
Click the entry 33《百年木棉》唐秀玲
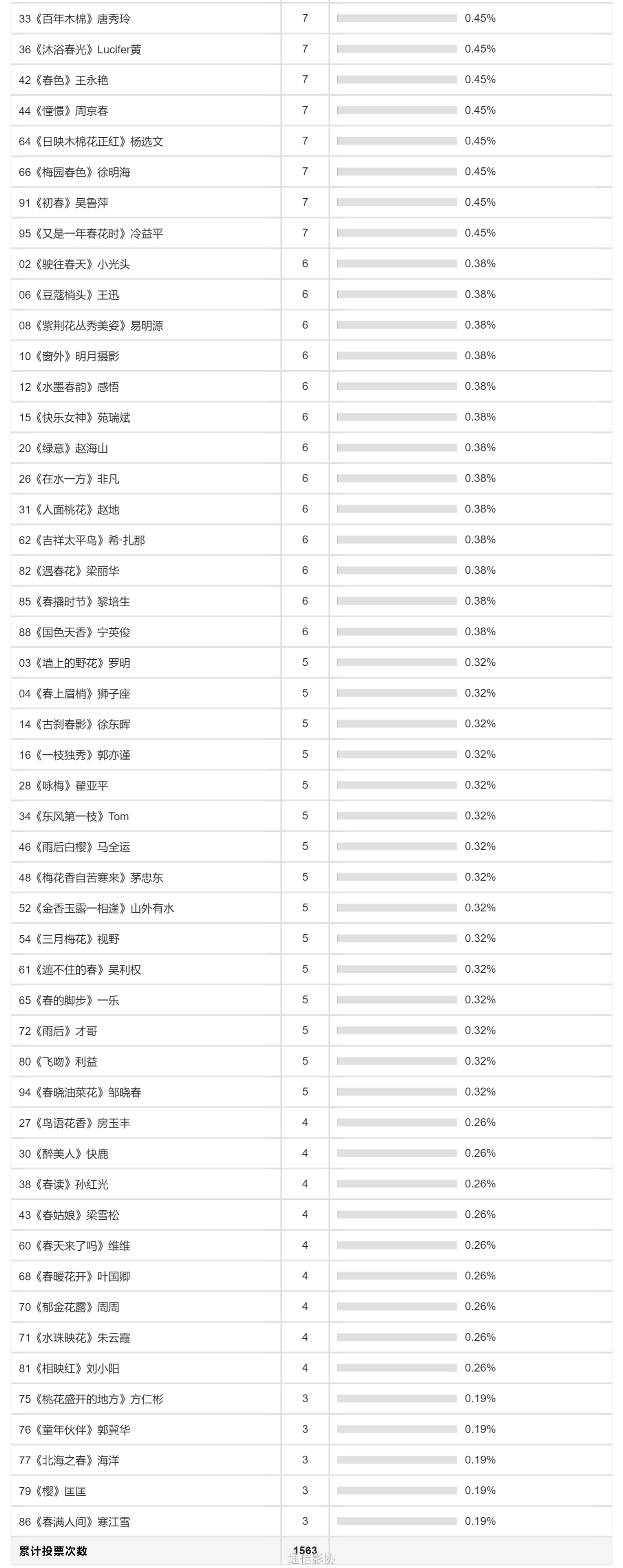(74, 19)
